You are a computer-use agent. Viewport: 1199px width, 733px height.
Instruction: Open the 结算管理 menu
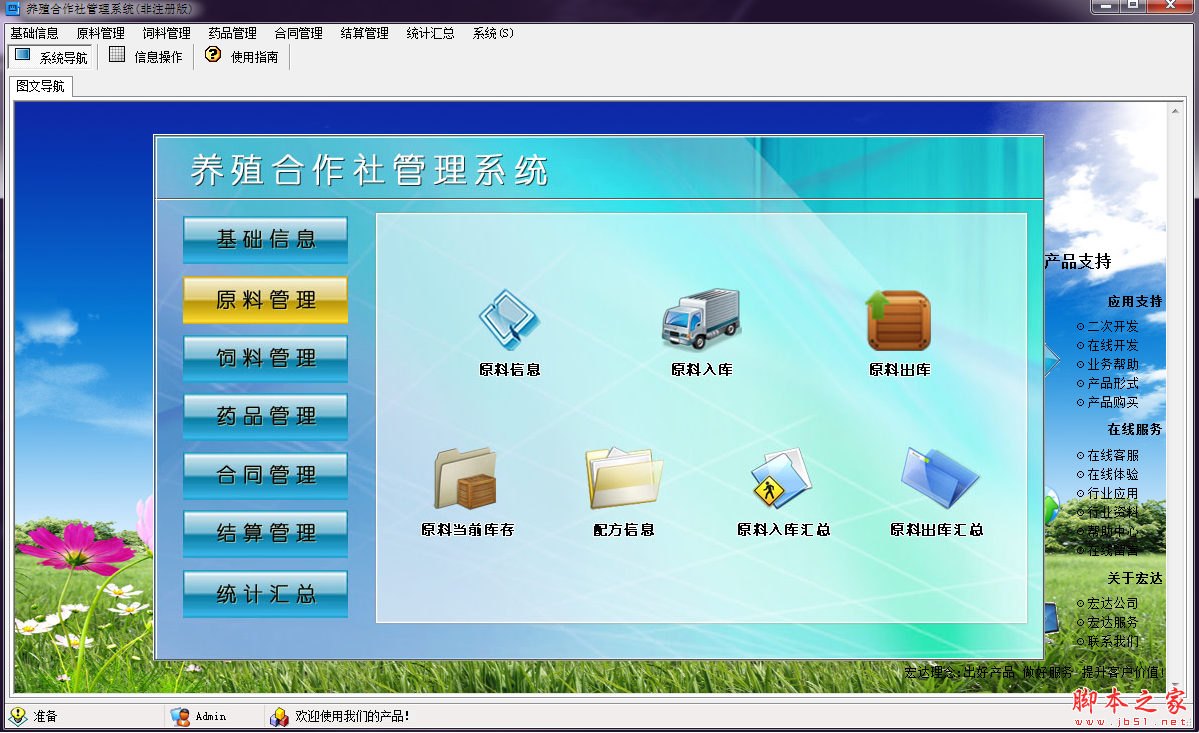tap(364, 34)
